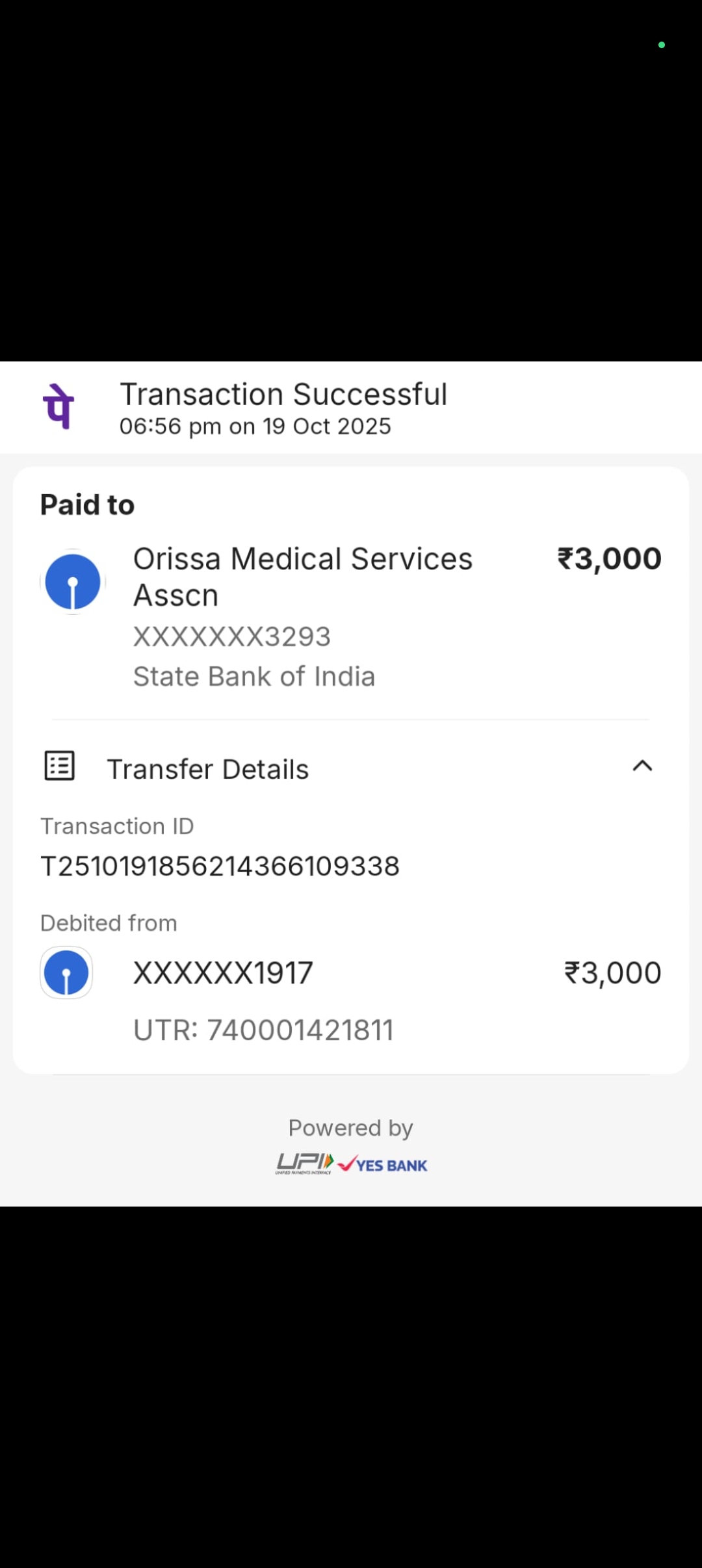Collapse Transfer Details with the chevron arrow

(x=642, y=766)
